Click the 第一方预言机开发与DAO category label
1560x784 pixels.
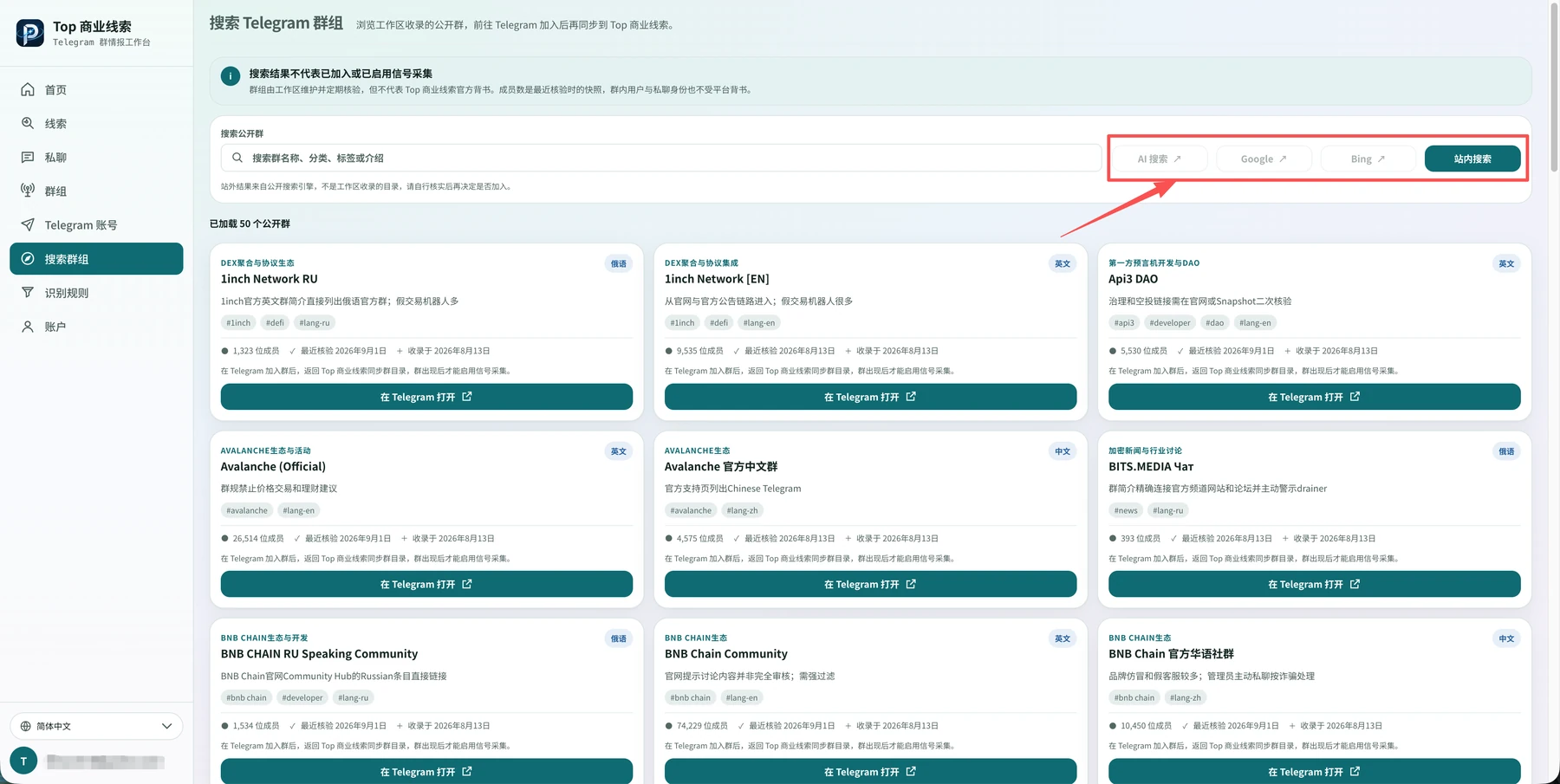(1154, 263)
